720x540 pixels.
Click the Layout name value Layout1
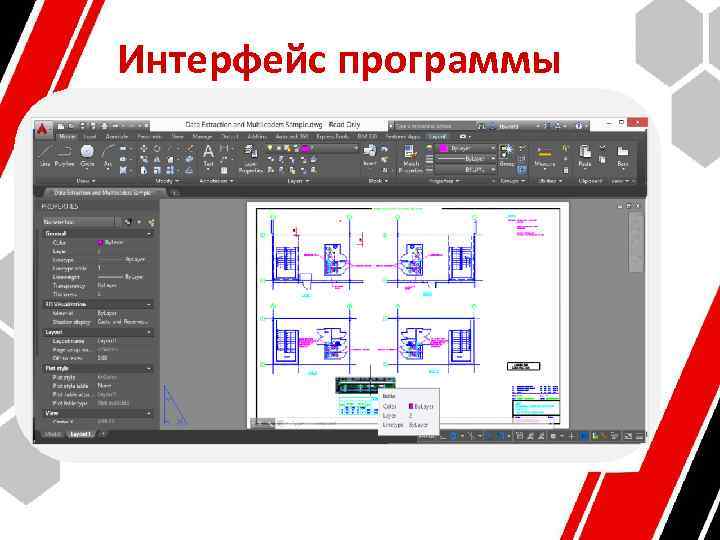click(107, 341)
